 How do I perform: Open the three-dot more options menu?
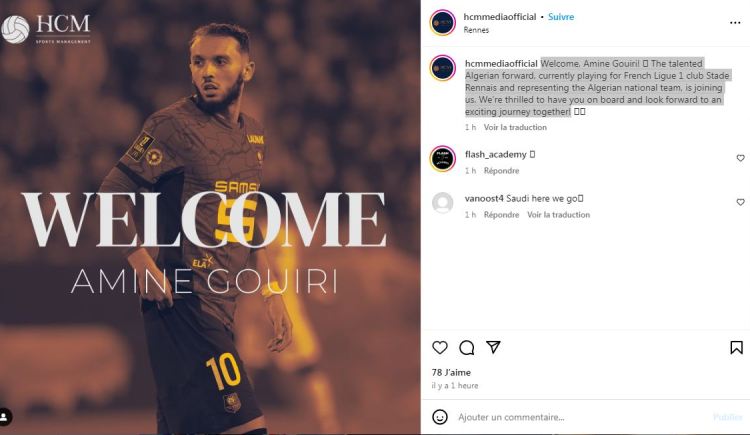coord(735,23)
